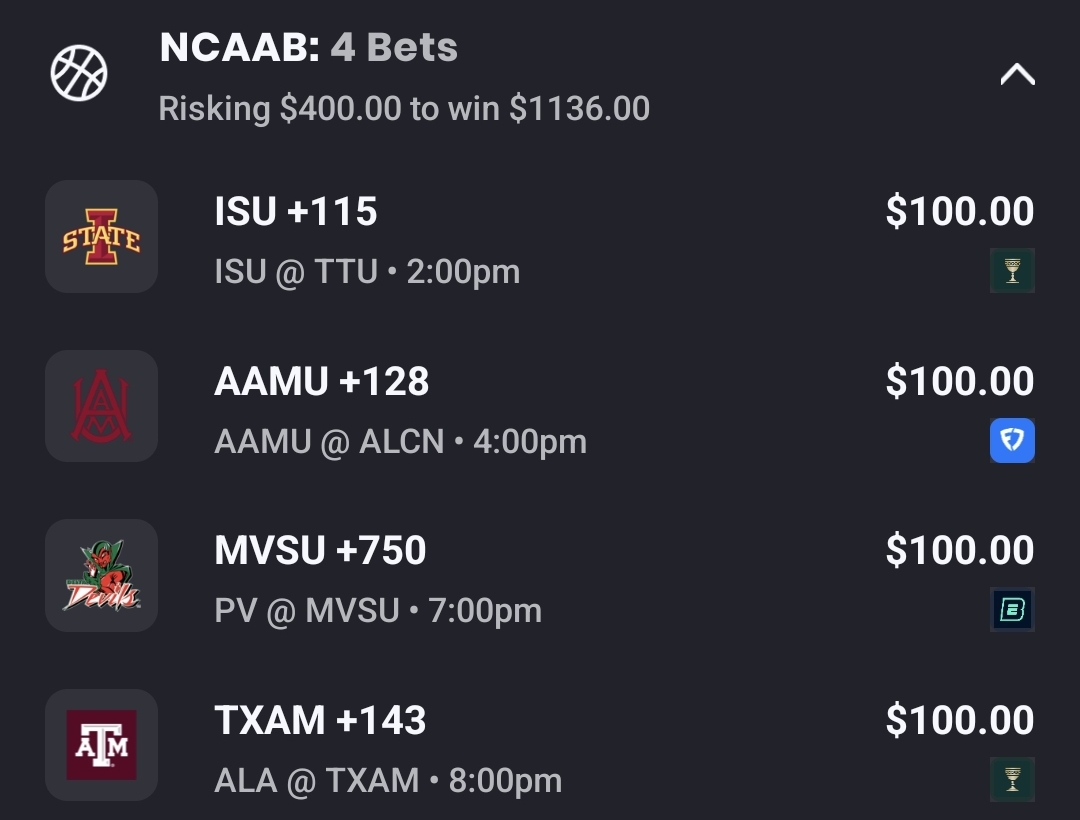This screenshot has height=820, width=1080.
Task: Tap the basketball sport icon
Action: [79, 73]
